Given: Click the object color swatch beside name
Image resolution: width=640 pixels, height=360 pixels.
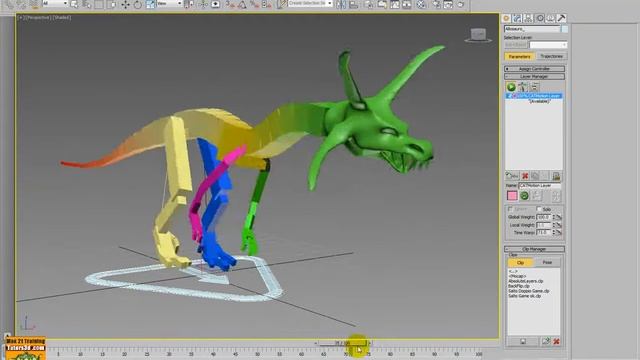Looking at the screenshot, I should (x=564, y=29).
